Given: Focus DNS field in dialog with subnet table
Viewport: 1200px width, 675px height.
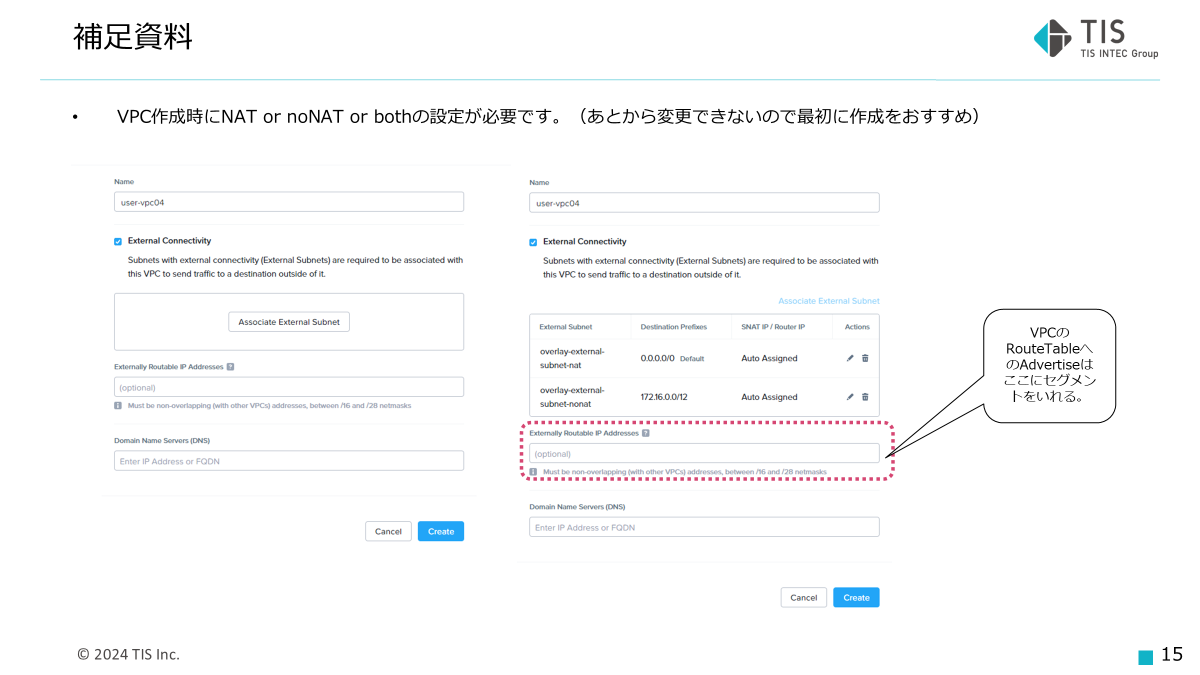Looking at the screenshot, I should point(704,527).
